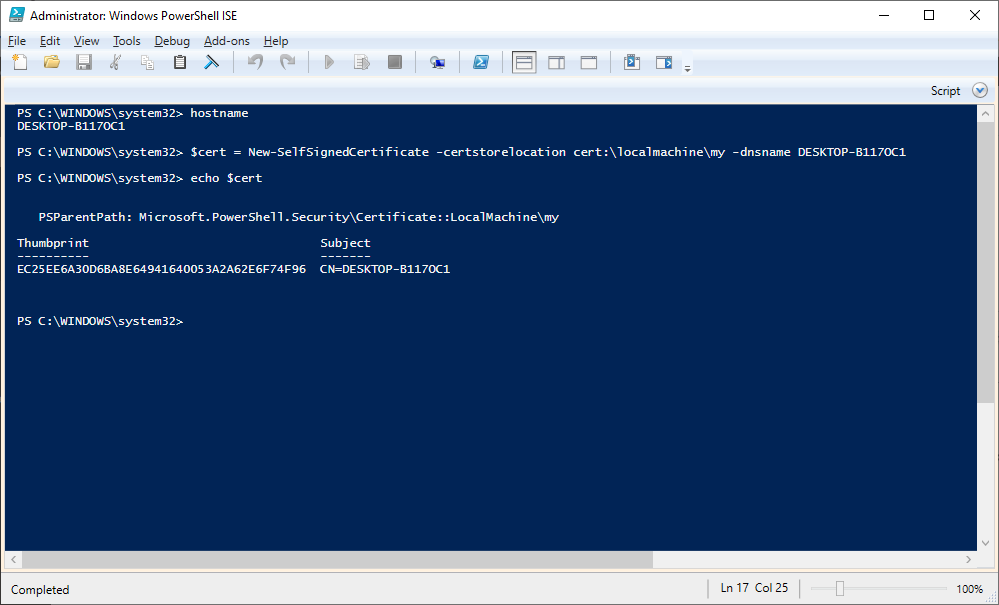Click the vertical scrollbar up arrow
999x605 pixels.
pyautogui.click(x=986, y=114)
